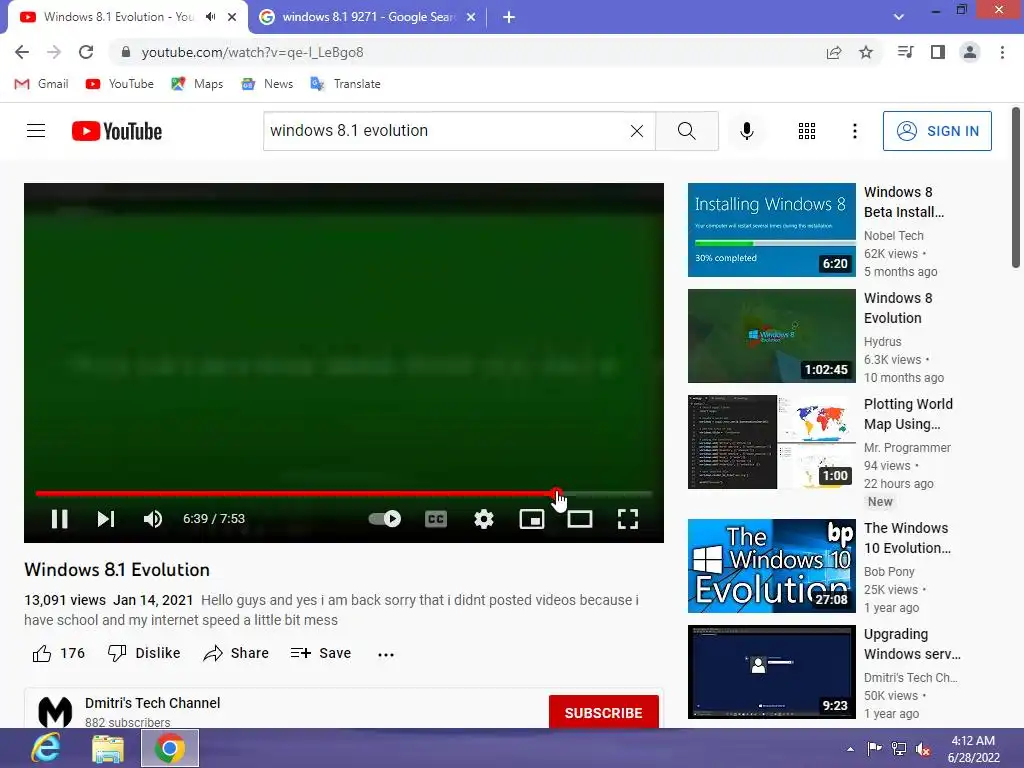Click 'The Windows 10 Evolution...' title
1024x768 pixels.
click(x=907, y=537)
